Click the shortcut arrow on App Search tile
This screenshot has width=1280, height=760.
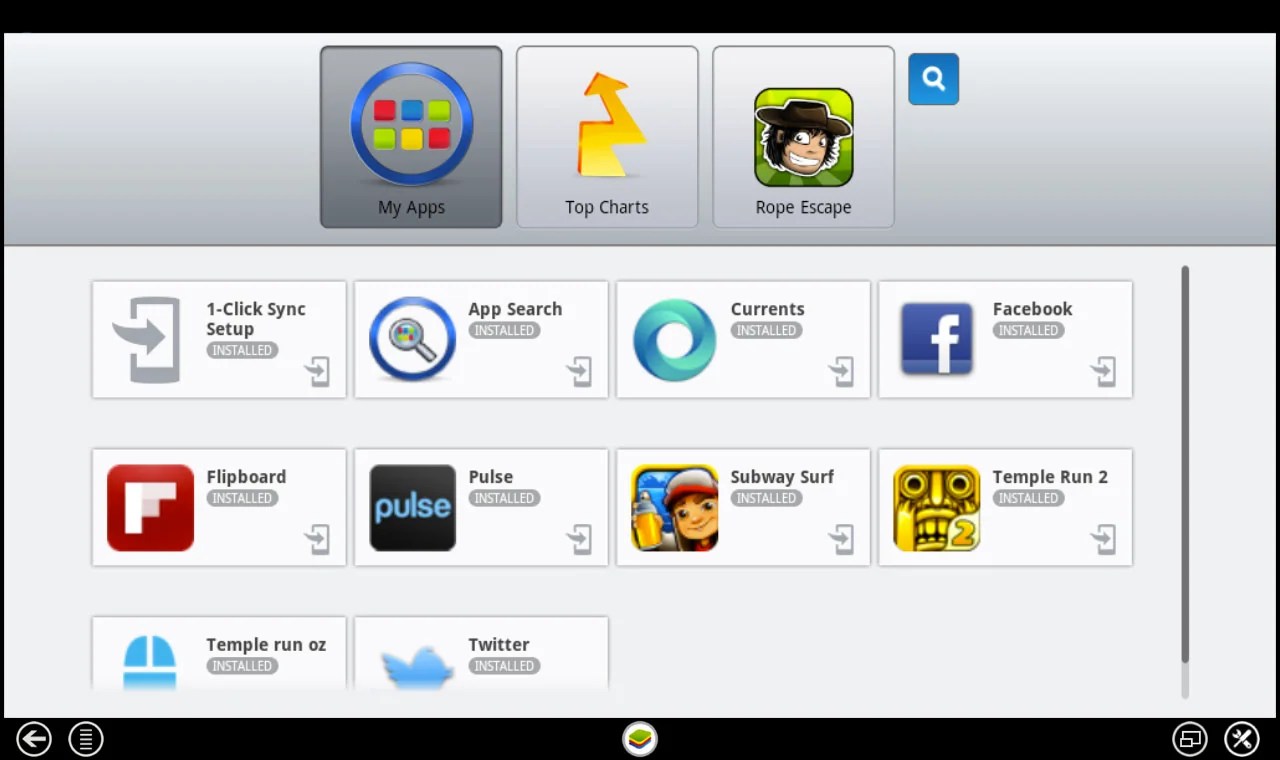click(579, 372)
